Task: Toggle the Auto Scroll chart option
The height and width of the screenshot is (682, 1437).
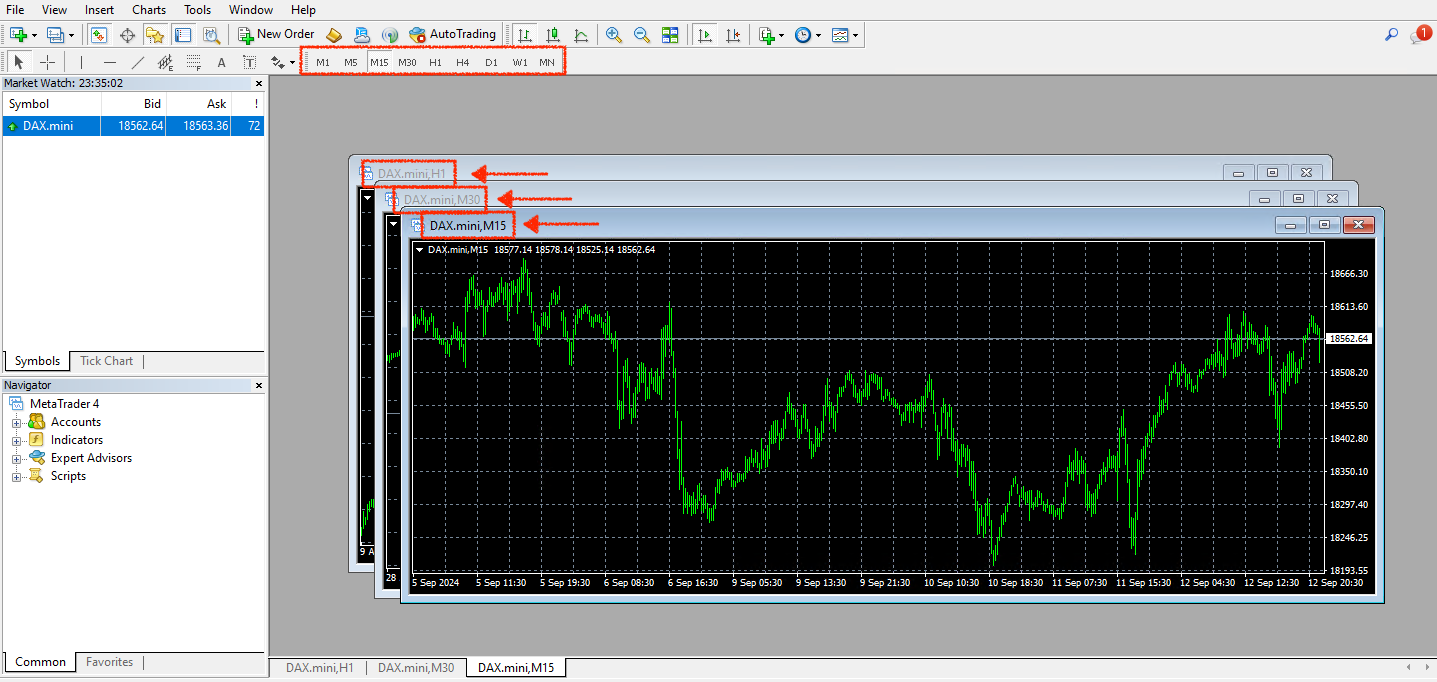Action: pyautogui.click(x=703, y=34)
